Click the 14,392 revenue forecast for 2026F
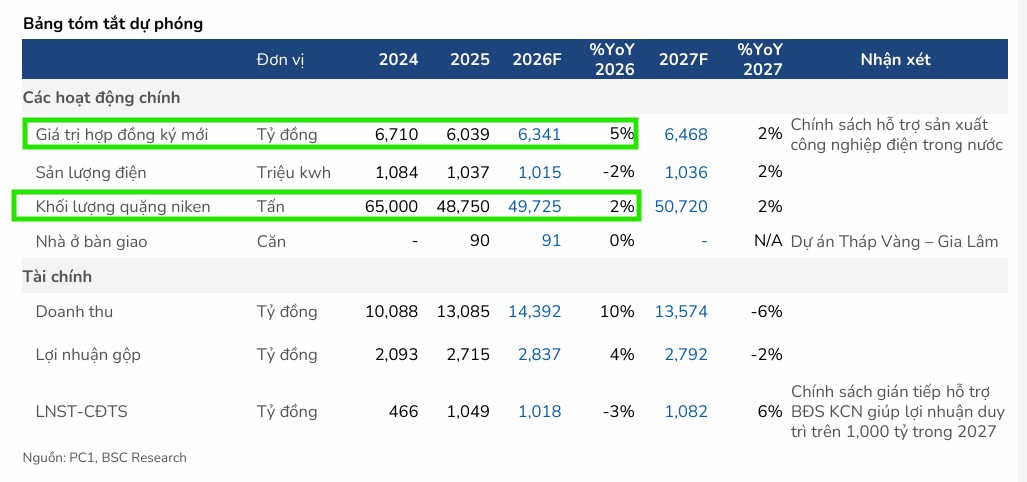 click(x=535, y=312)
